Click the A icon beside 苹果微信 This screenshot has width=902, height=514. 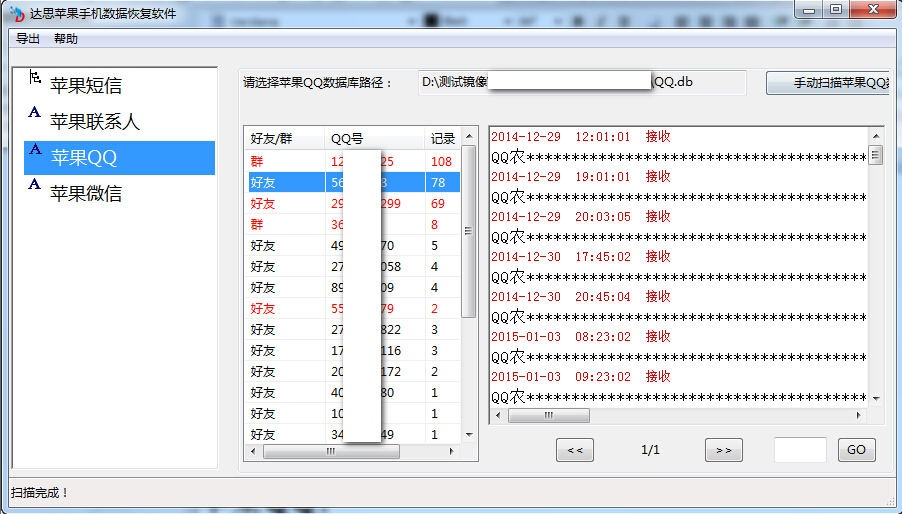35,184
